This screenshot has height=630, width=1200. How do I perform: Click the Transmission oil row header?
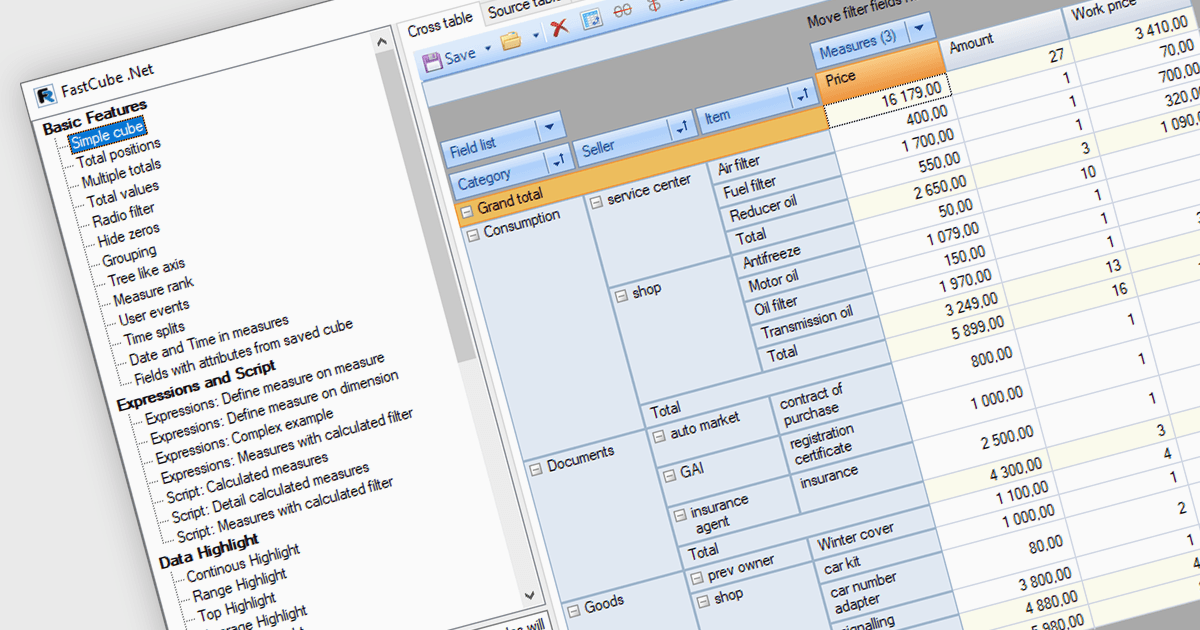(x=812, y=321)
